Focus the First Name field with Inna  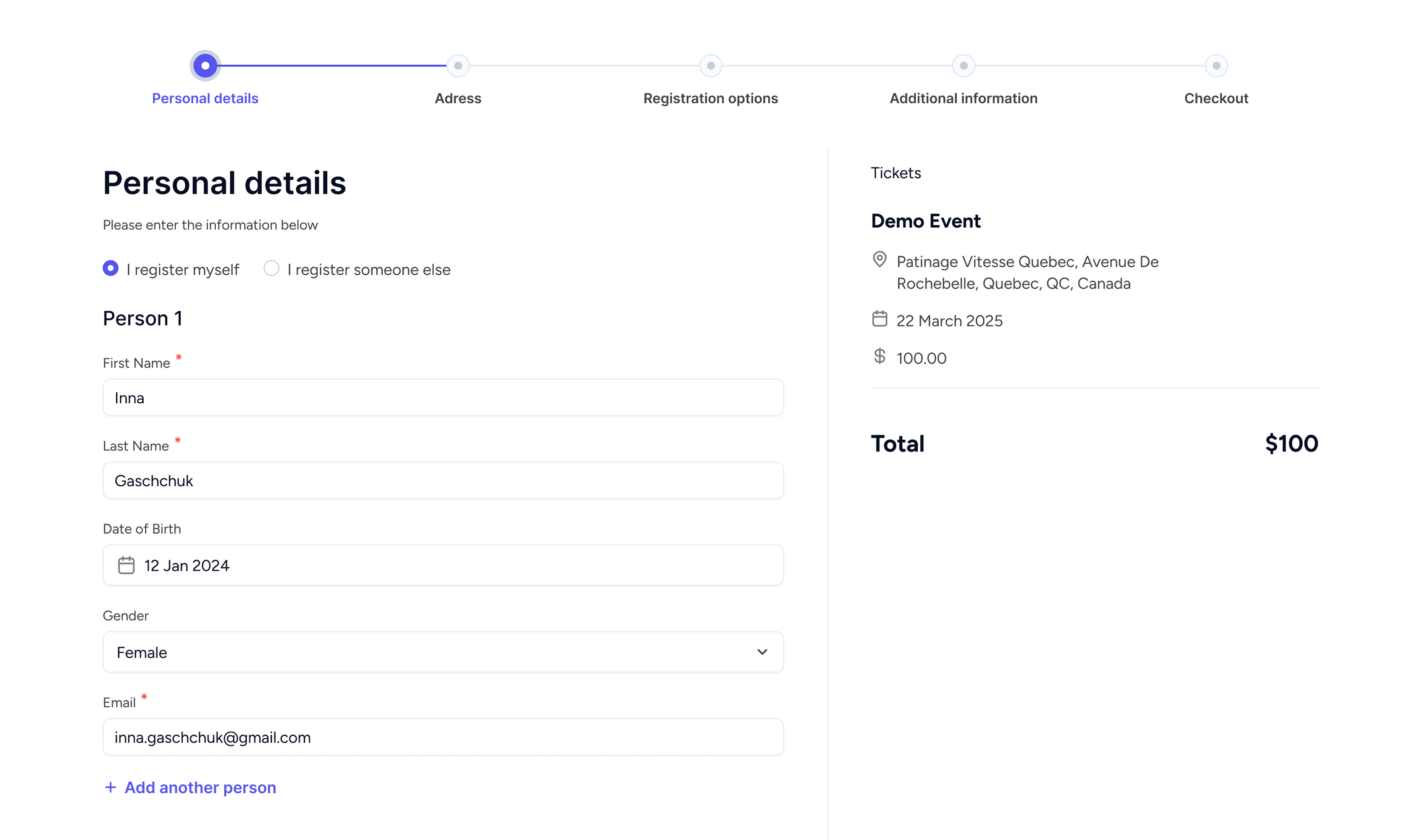point(443,397)
